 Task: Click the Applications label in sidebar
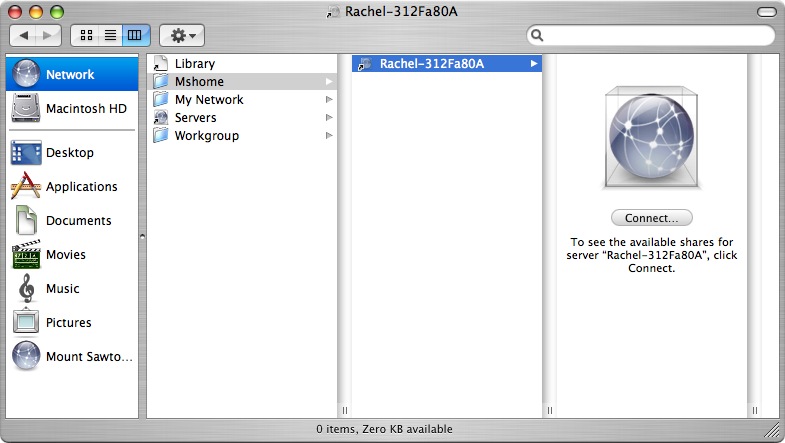(x=82, y=187)
